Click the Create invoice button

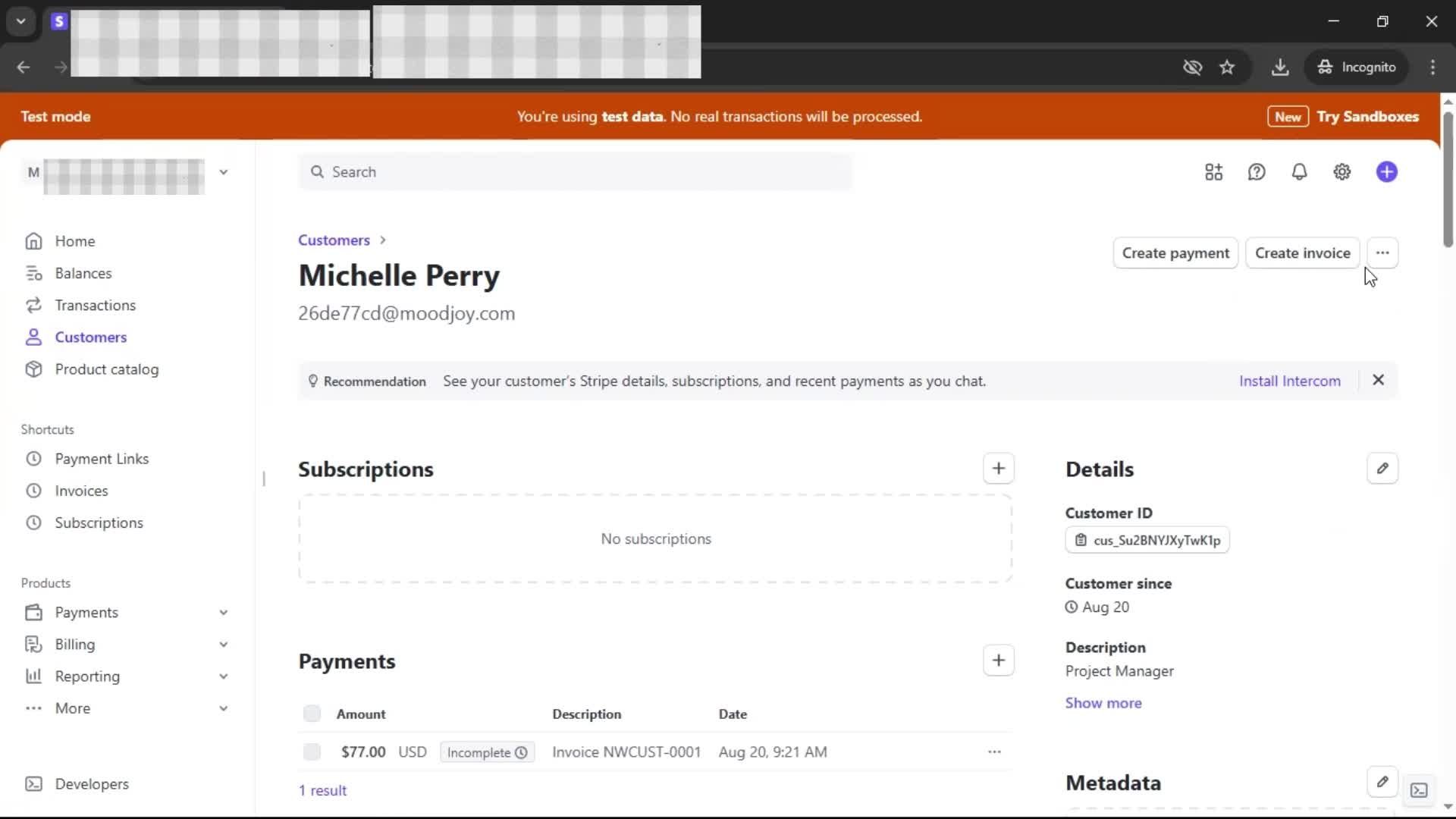[x=1301, y=253]
